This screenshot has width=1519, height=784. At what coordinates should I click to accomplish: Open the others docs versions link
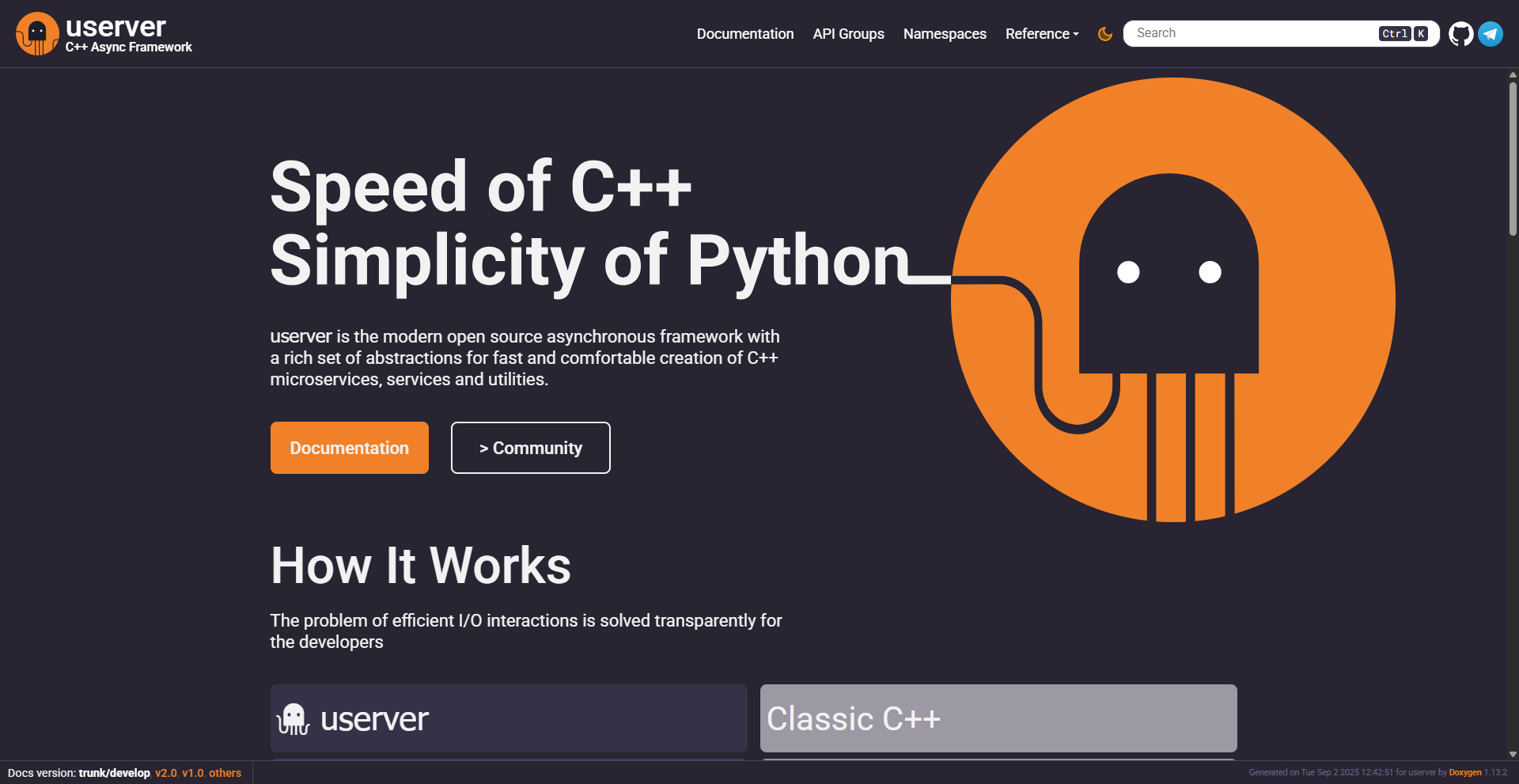225,773
